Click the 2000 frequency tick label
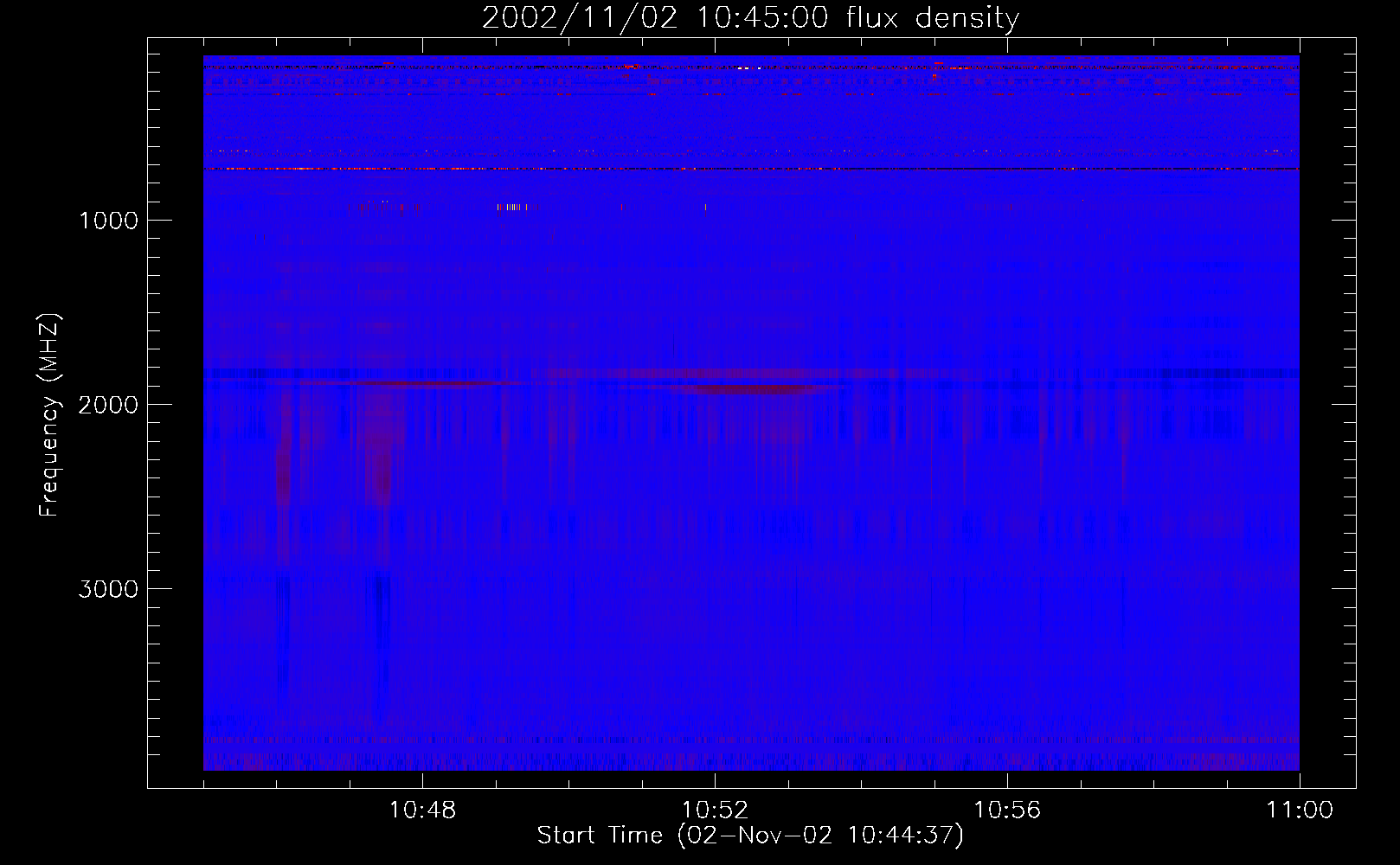This screenshot has width=1400, height=865. coord(108,404)
